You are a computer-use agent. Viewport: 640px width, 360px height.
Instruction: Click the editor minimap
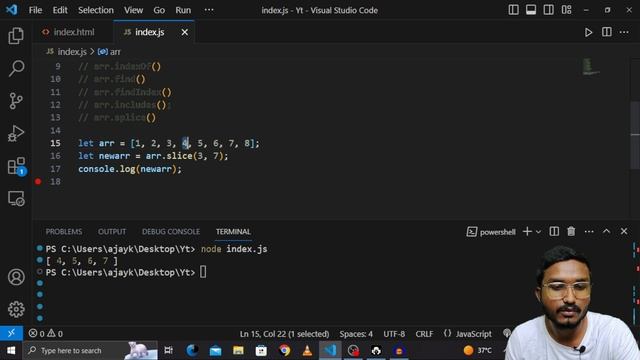click(x=591, y=67)
